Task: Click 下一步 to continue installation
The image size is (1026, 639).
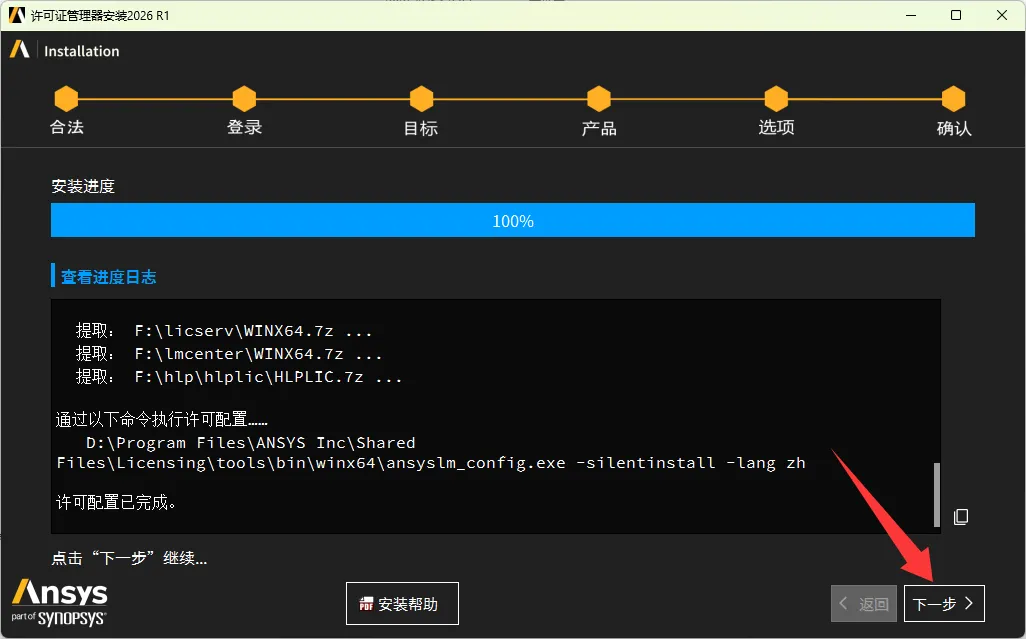Action: (x=944, y=603)
